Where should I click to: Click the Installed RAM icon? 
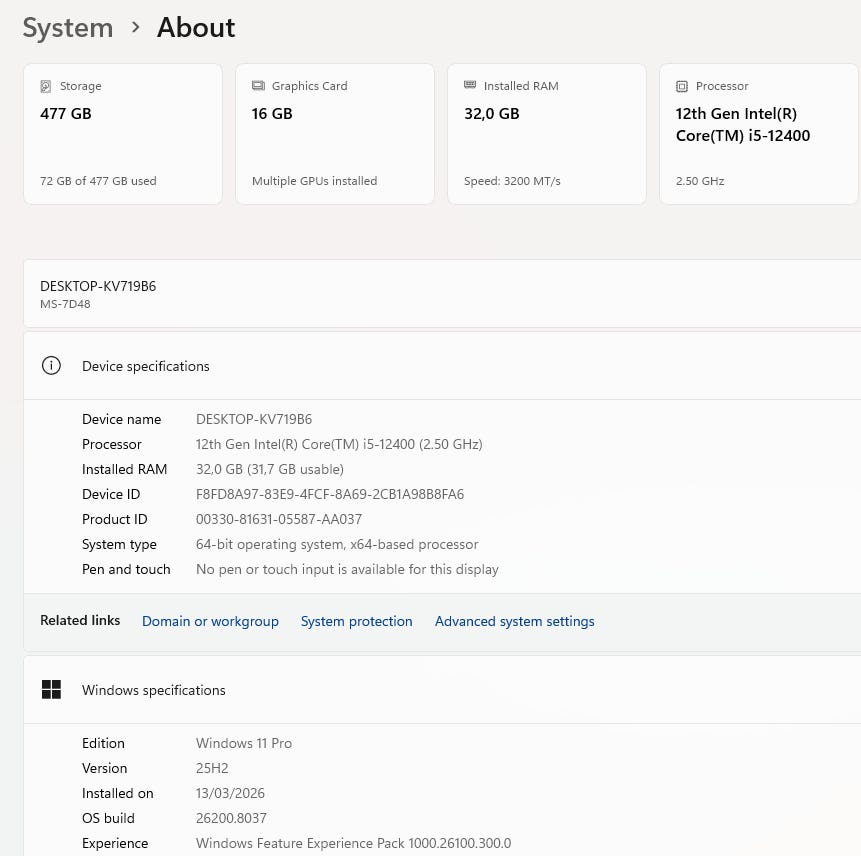tap(470, 86)
